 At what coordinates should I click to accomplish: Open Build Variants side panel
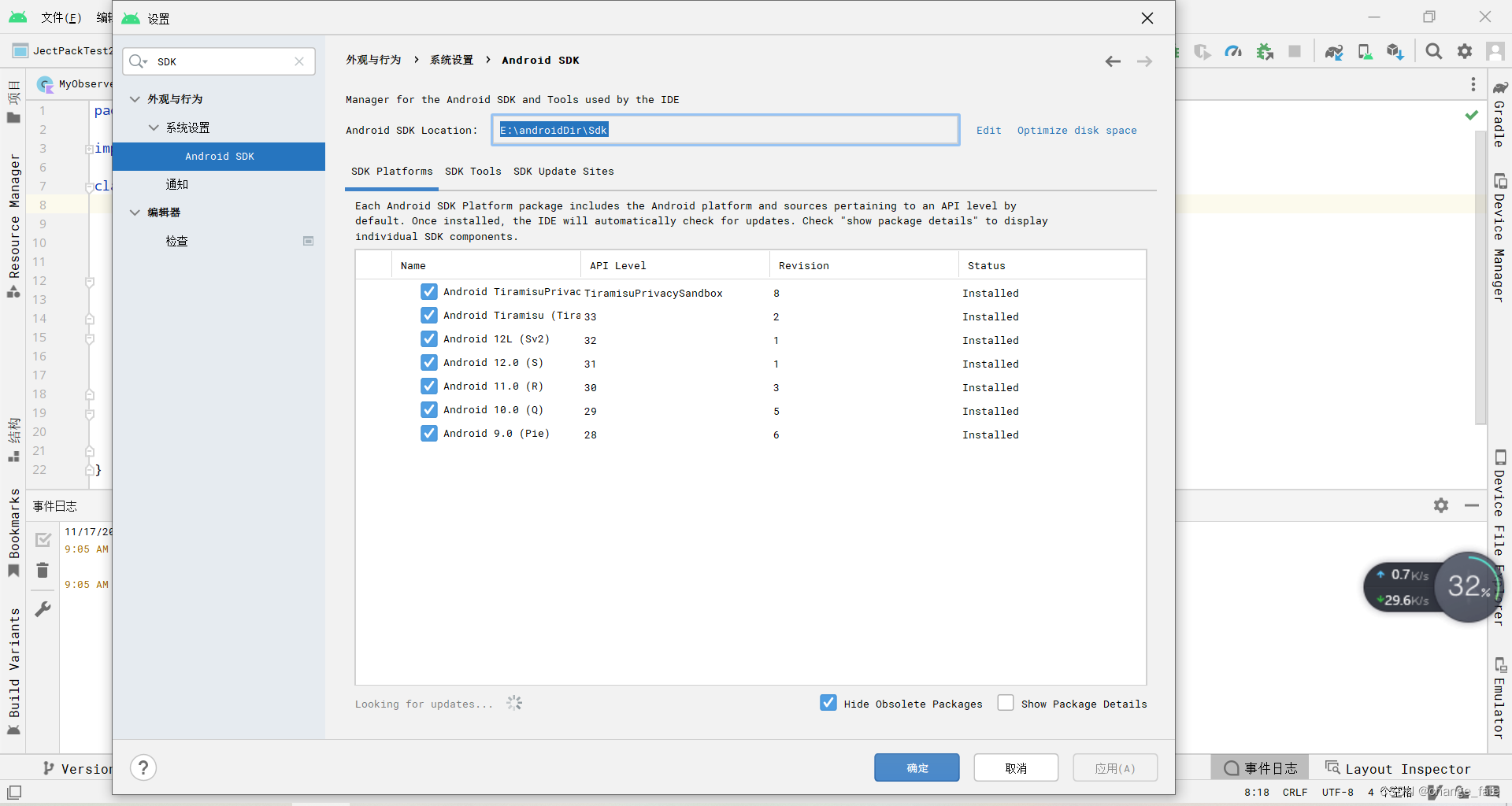point(14,670)
